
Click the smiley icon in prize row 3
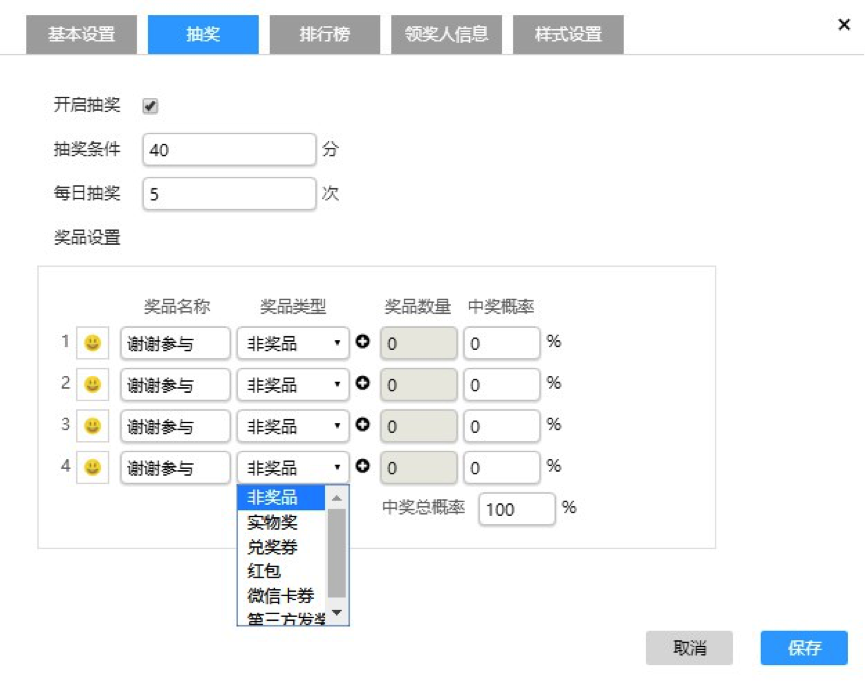(92, 426)
